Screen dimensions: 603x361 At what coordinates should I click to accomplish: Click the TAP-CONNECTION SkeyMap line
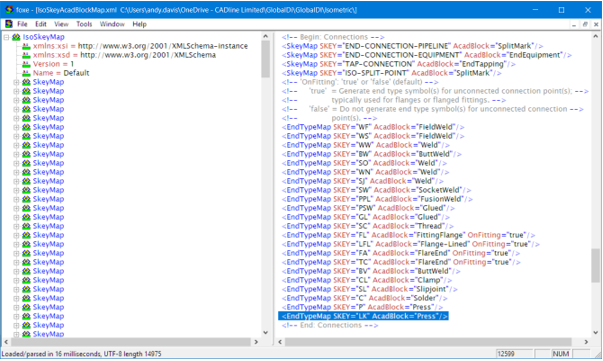(398, 64)
